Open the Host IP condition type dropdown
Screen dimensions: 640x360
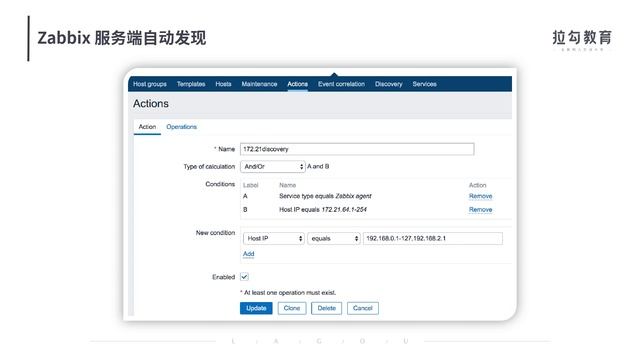point(273,238)
